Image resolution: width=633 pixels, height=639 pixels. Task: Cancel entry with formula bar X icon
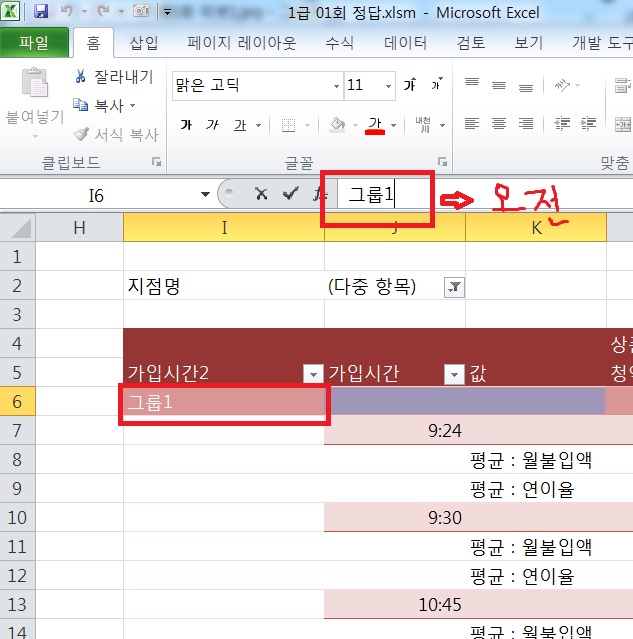coord(261,194)
